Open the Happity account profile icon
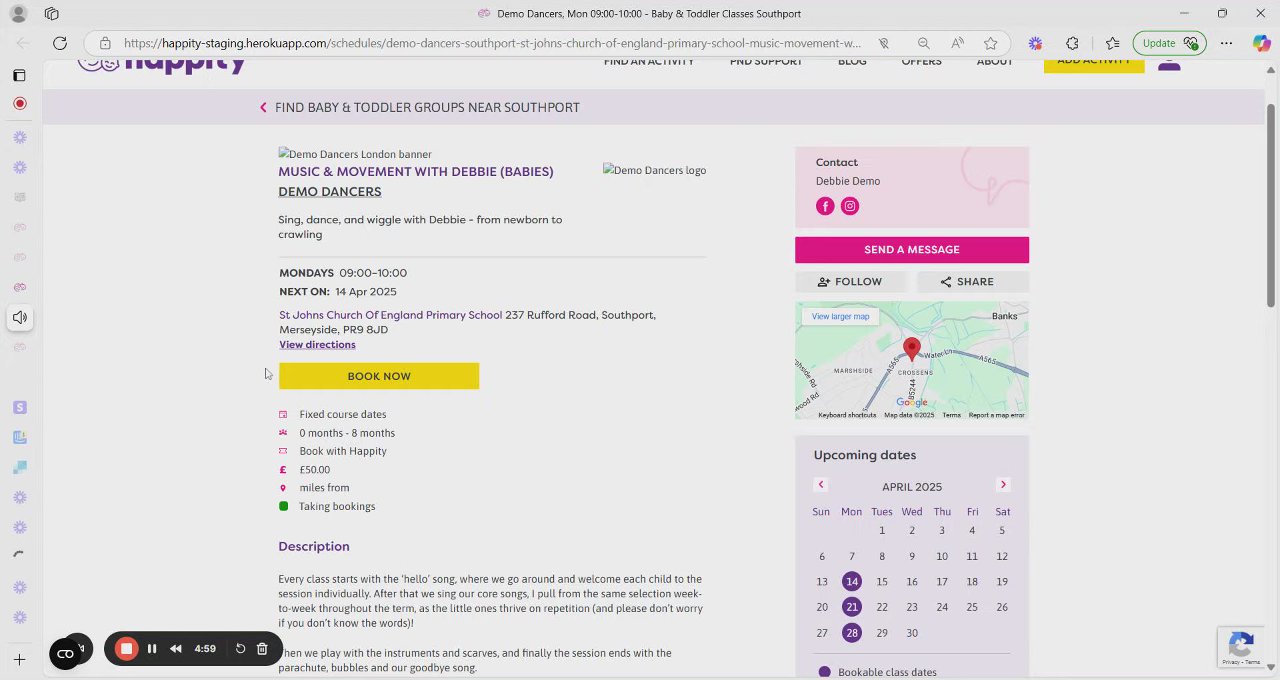The width and height of the screenshot is (1280, 680). [x=1169, y=65]
